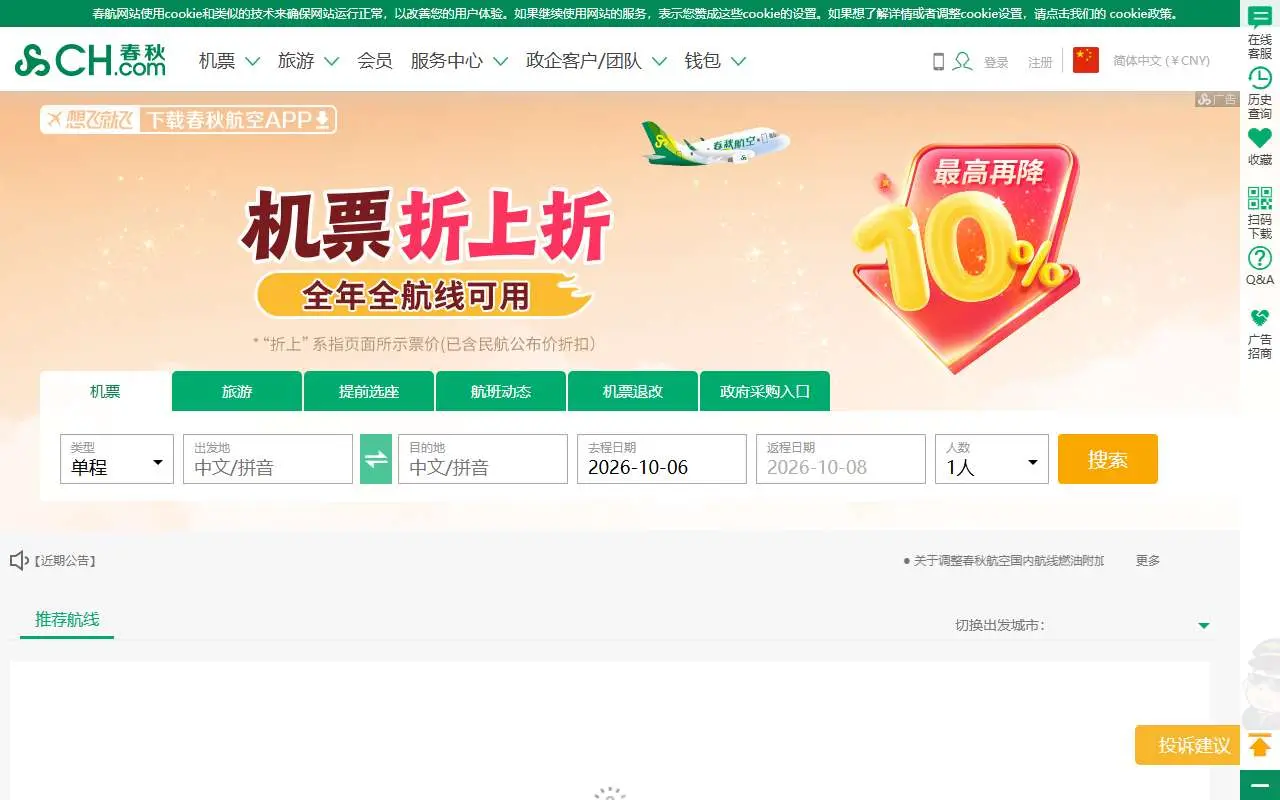Open the 政府采购入口 tab
The width and height of the screenshot is (1280, 800).
(x=765, y=391)
